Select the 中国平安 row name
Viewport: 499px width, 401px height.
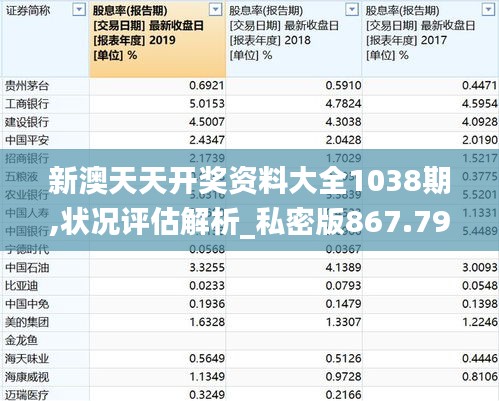[27, 141]
